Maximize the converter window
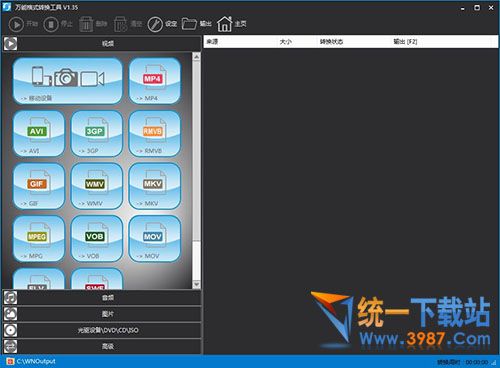This screenshot has width=500, height=368. click(477, 7)
